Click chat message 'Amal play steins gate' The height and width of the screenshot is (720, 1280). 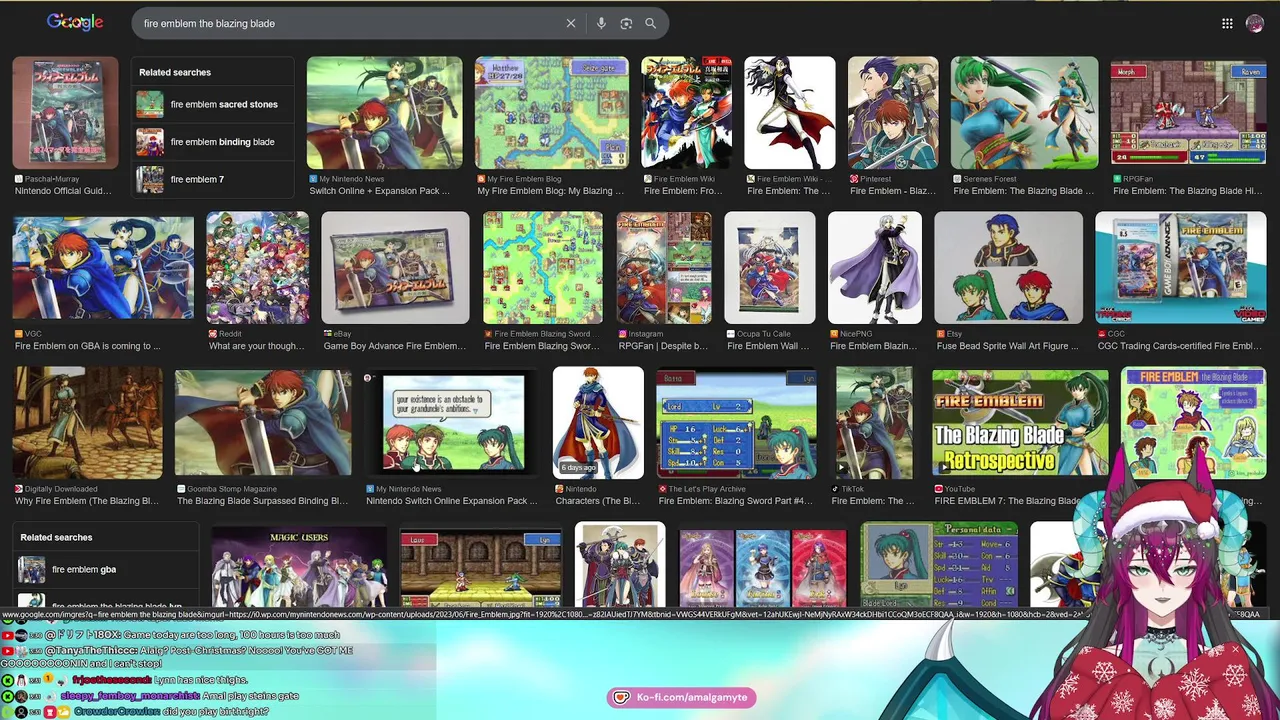(x=252, y=695)
